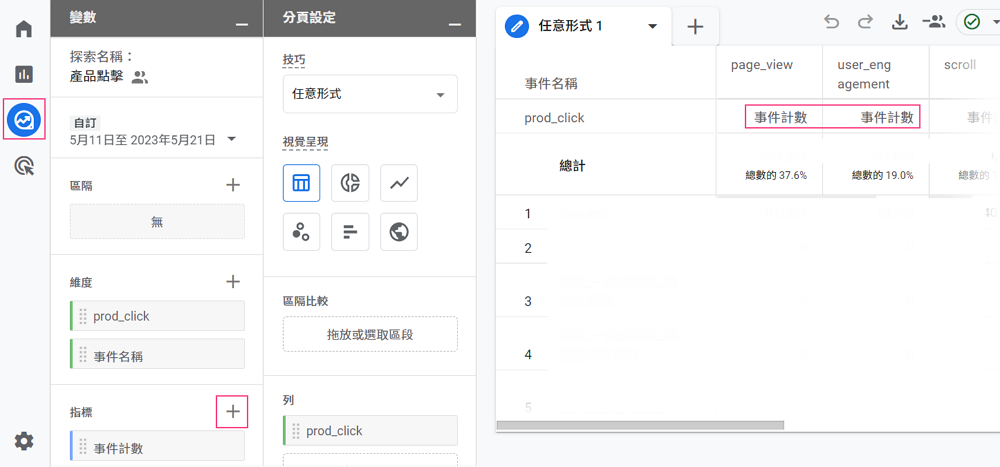Viewport: 1000px width, 467px height.
Task: Click user_engagement column header
Action: point(865,74)
